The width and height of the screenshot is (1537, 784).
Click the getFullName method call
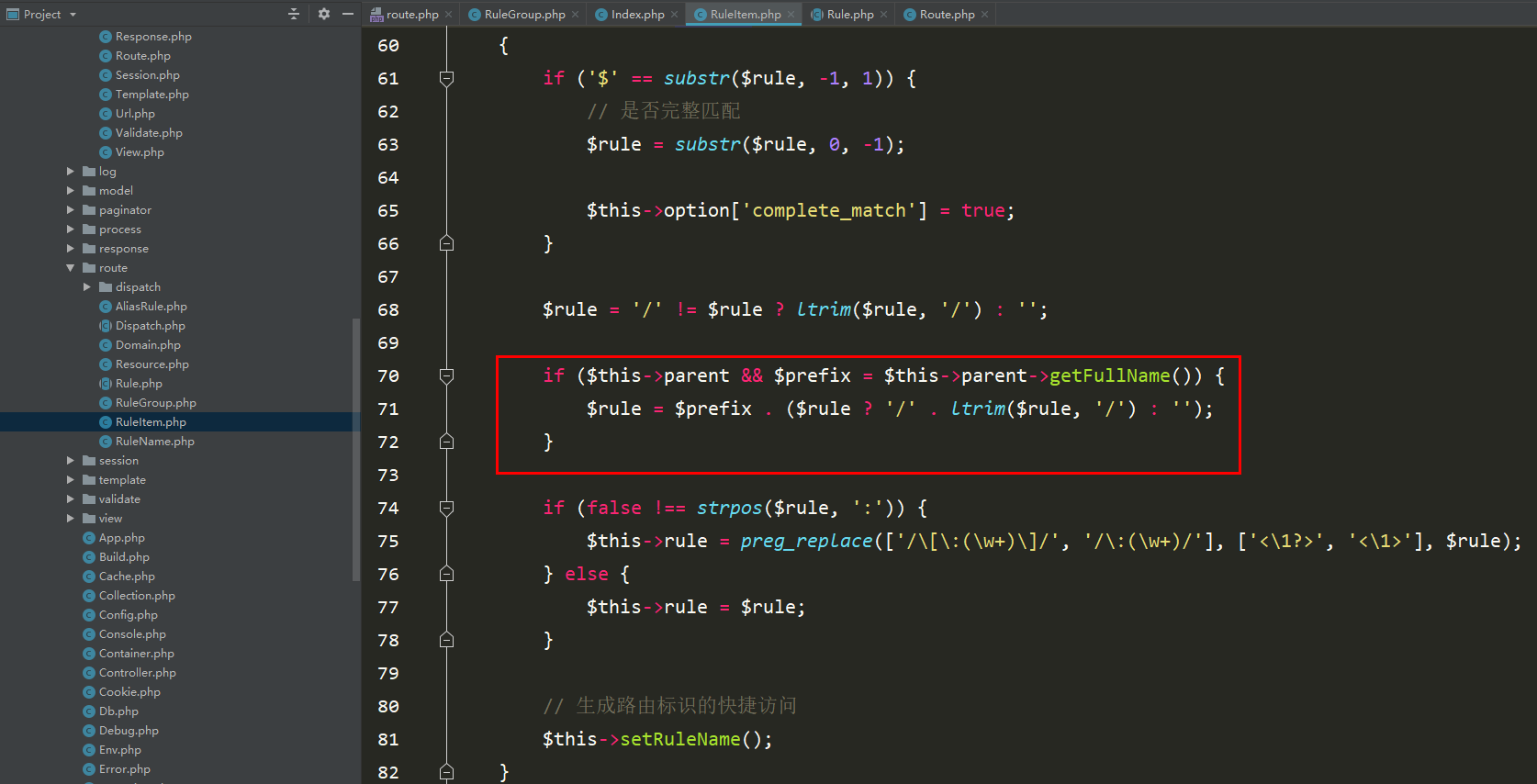[1110, 375]
